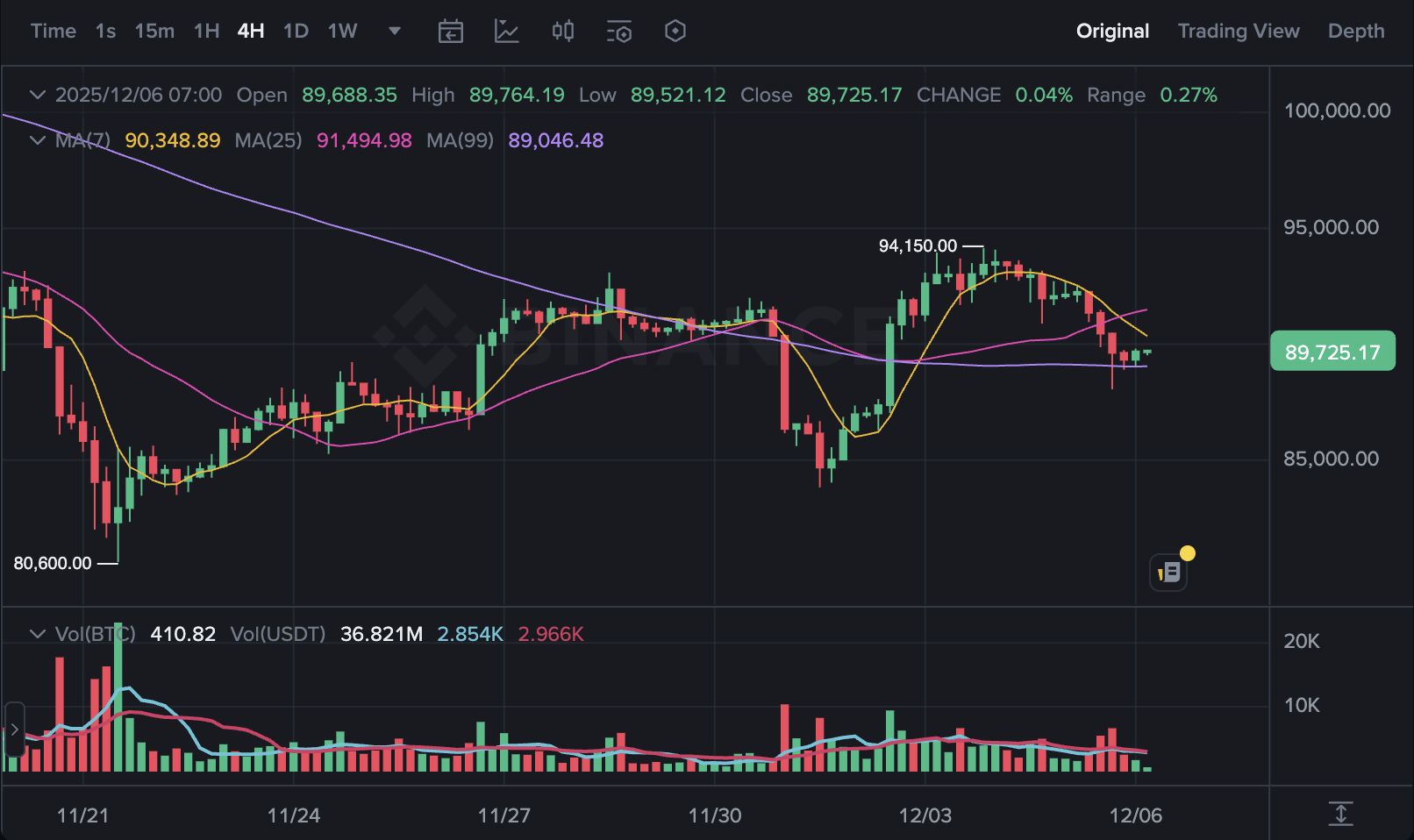Select the 1H interval button
Image resolution: width=1414 pixels, height=840 pixels.
coord(205,31)
